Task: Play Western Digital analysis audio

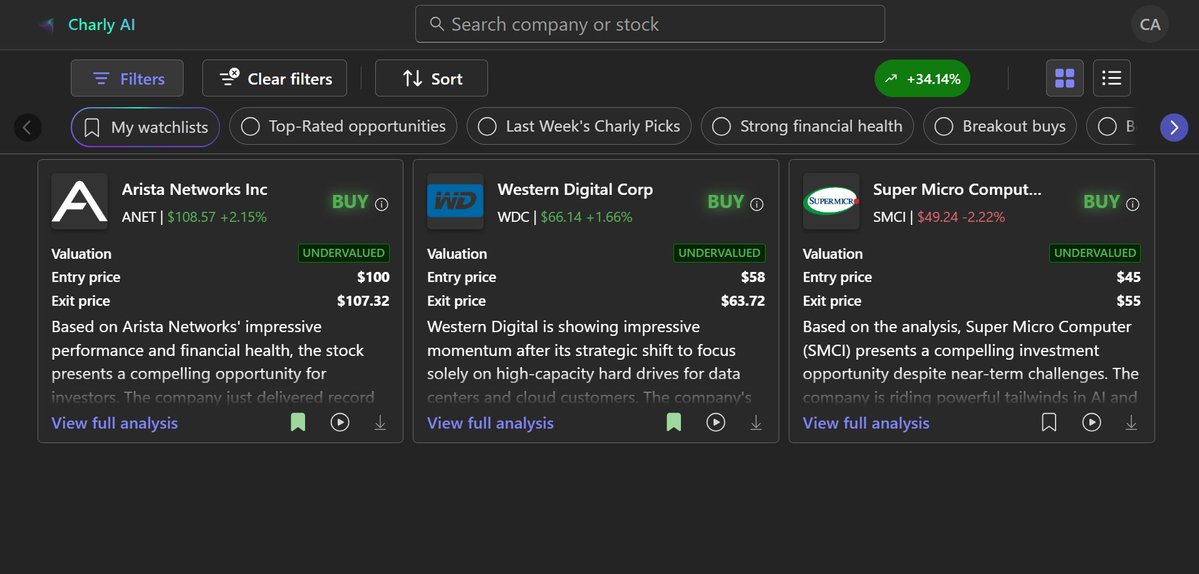Action: 716,422
